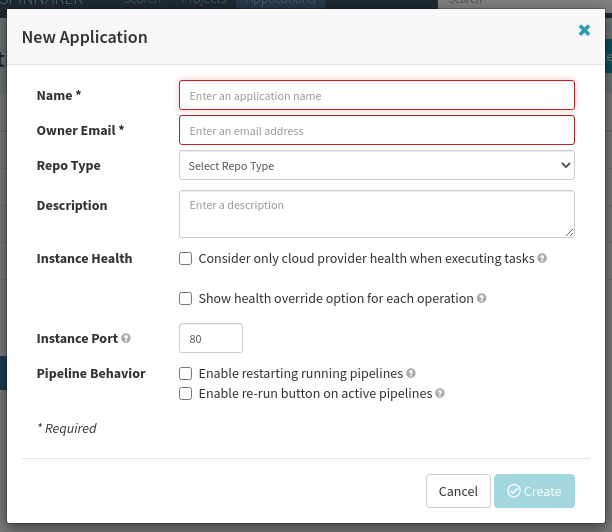Check enable re-run button on active pipelines
This screenshot has height=532, width=612.
[185, 394]
